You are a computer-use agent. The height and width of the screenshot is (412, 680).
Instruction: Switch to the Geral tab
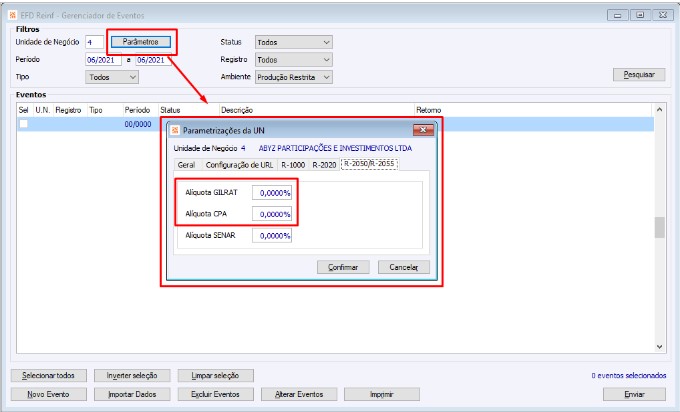click(x=186, y=165)
